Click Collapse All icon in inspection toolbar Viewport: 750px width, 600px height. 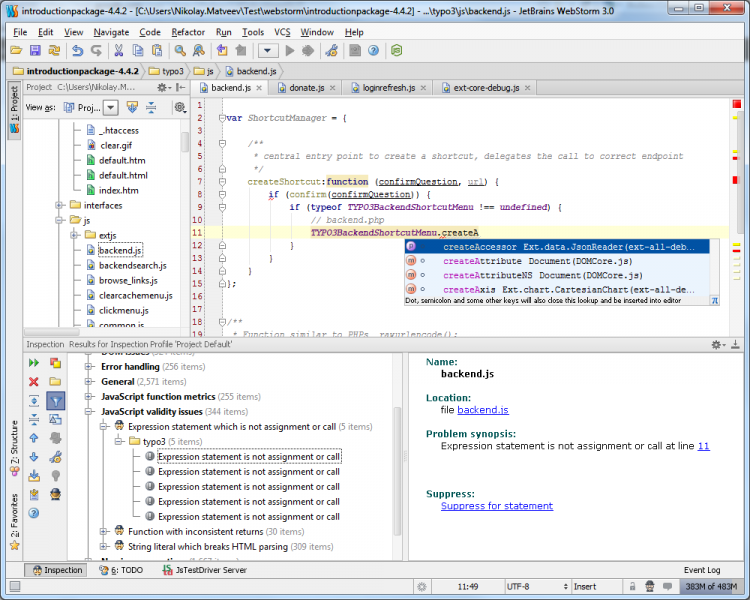click(x=33, y=420)
